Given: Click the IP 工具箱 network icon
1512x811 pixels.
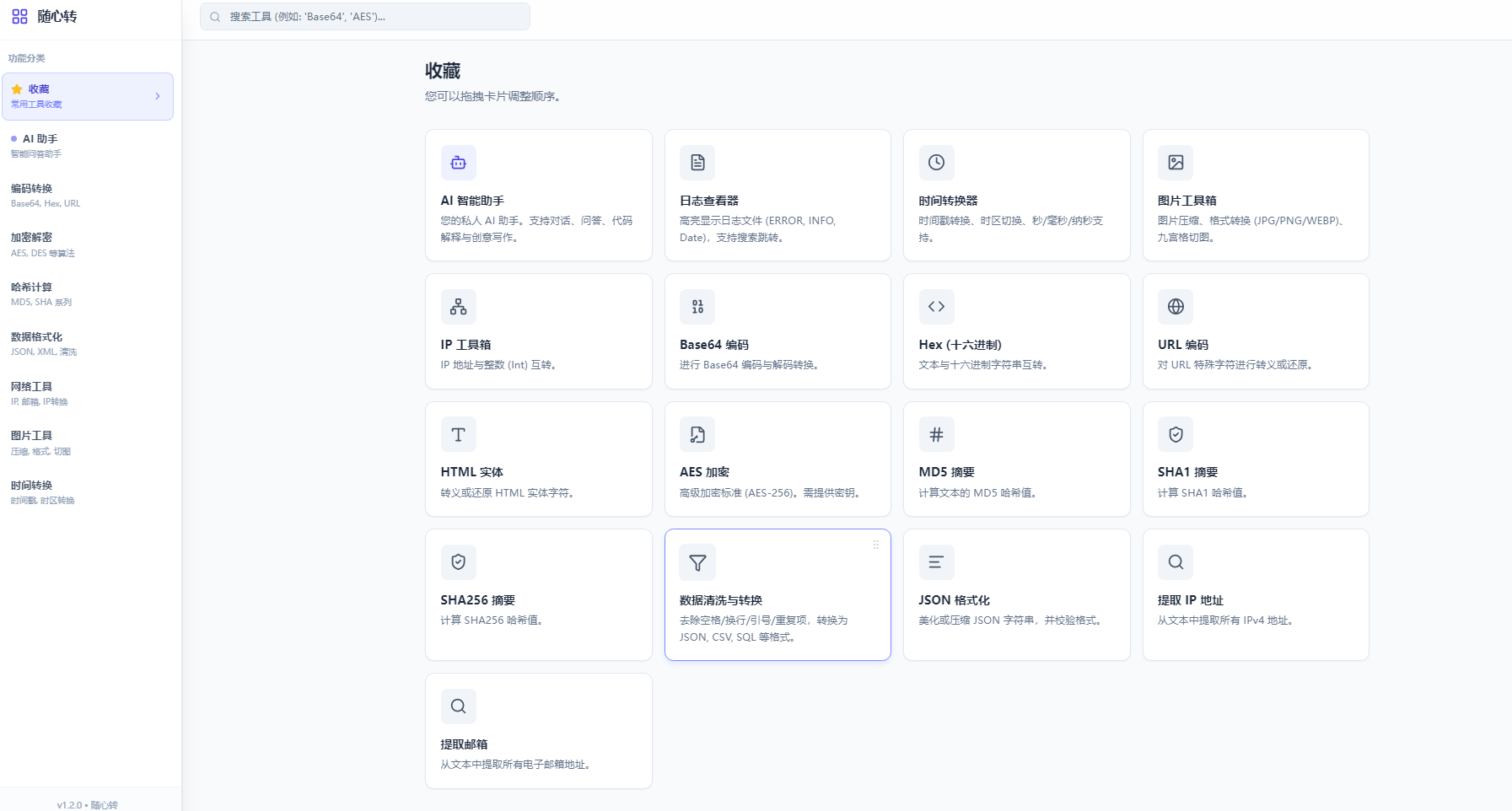Looking at the screenshot, I should [x=458, y=307].
